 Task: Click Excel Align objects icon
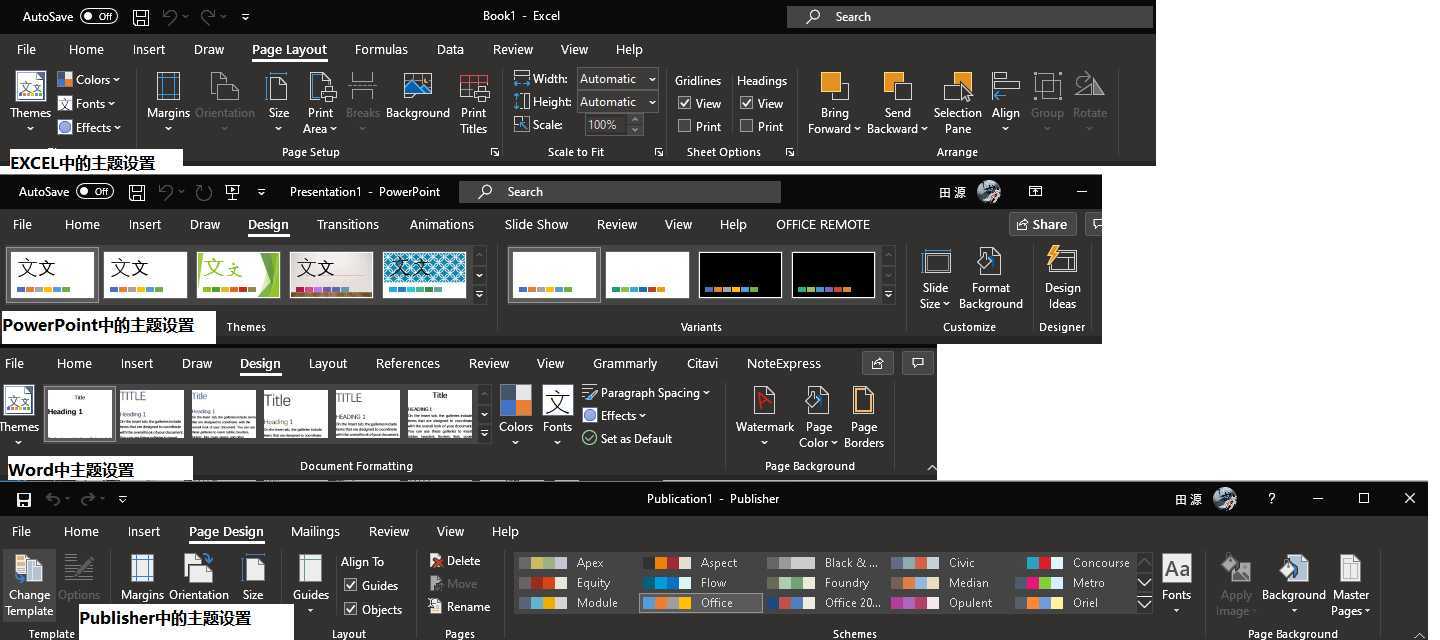(1005, 86)
